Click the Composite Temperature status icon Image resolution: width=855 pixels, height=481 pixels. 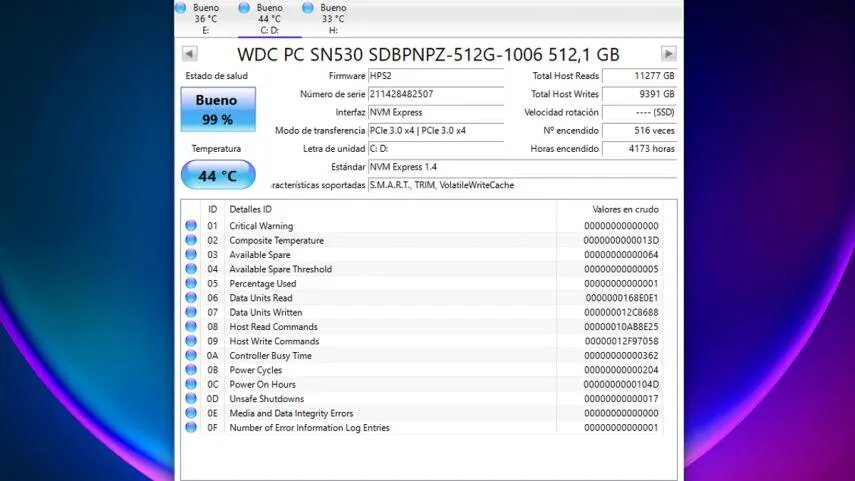point(191,240)
